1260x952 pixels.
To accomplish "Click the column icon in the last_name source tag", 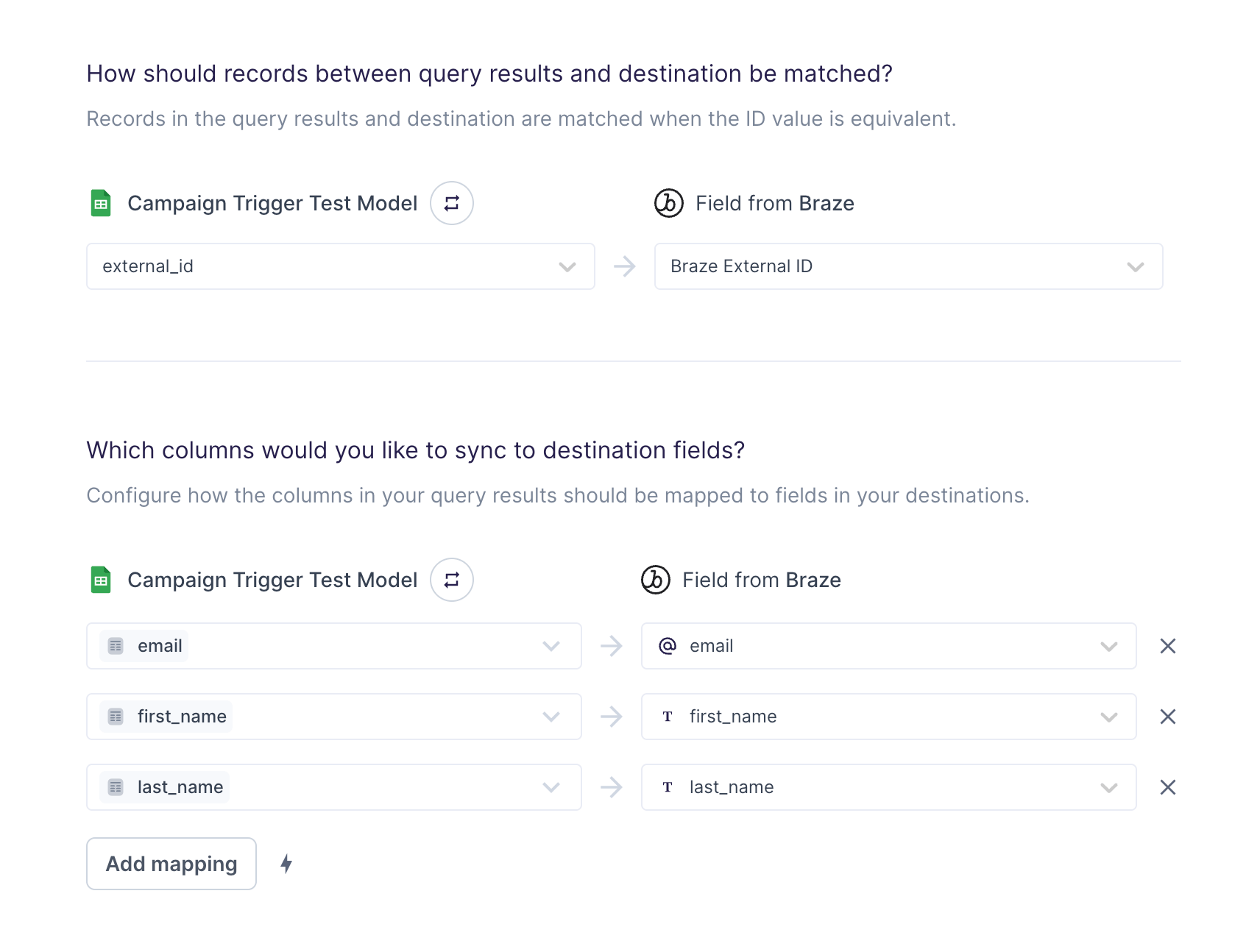I will coord(116,787).
